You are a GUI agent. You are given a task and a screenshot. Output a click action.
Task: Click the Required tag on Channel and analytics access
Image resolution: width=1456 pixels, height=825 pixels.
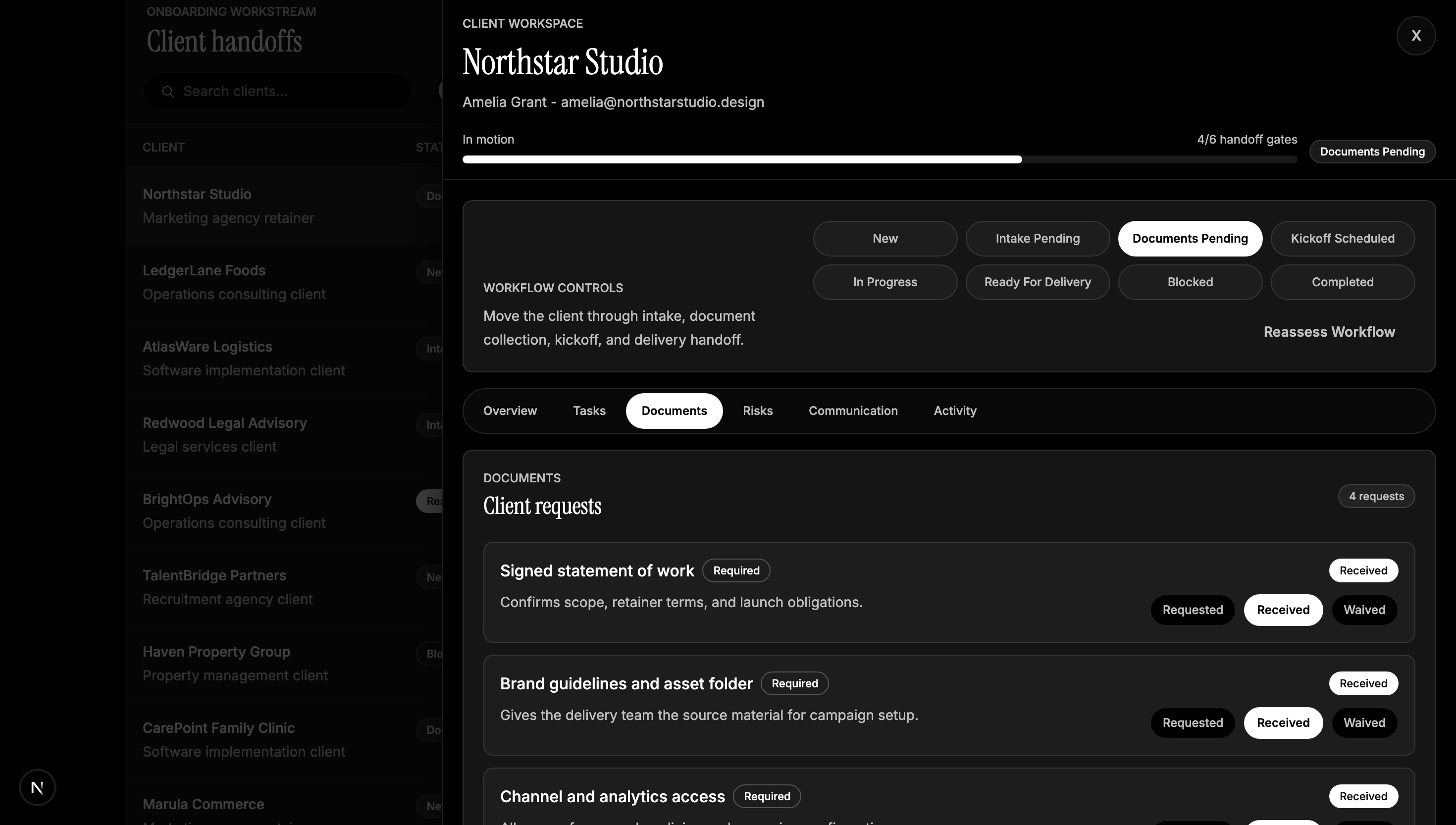pos(767,796)
